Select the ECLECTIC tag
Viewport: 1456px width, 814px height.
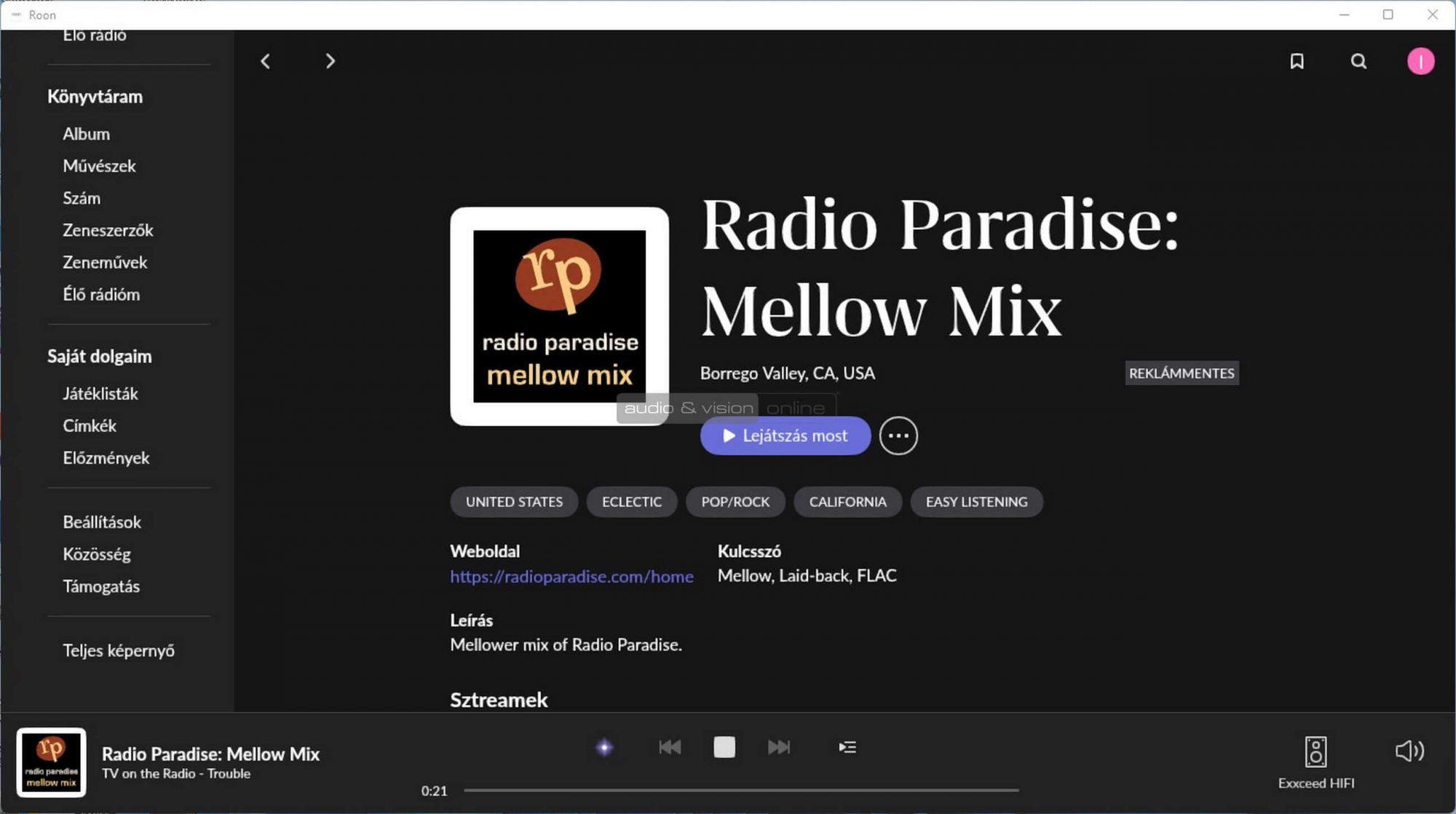tap(632, 502)
